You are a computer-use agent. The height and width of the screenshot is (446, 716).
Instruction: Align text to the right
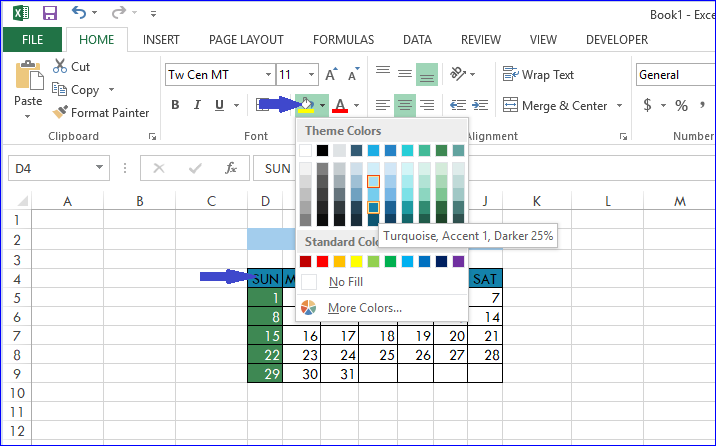[x=427, y=105]
